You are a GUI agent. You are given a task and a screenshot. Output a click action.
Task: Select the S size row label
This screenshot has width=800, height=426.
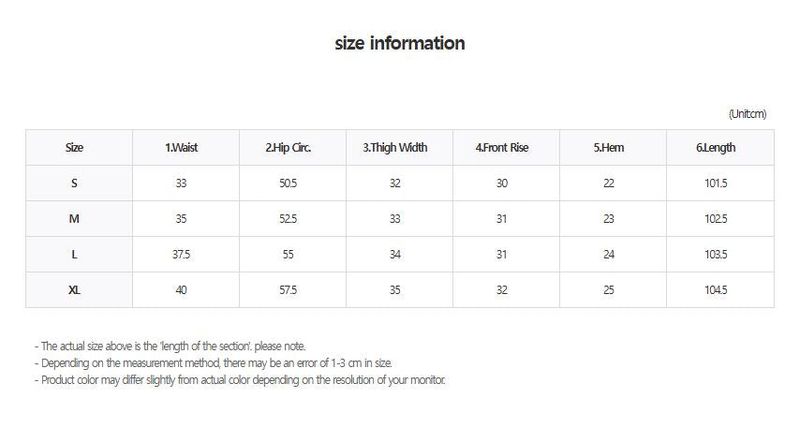(74, 183)
